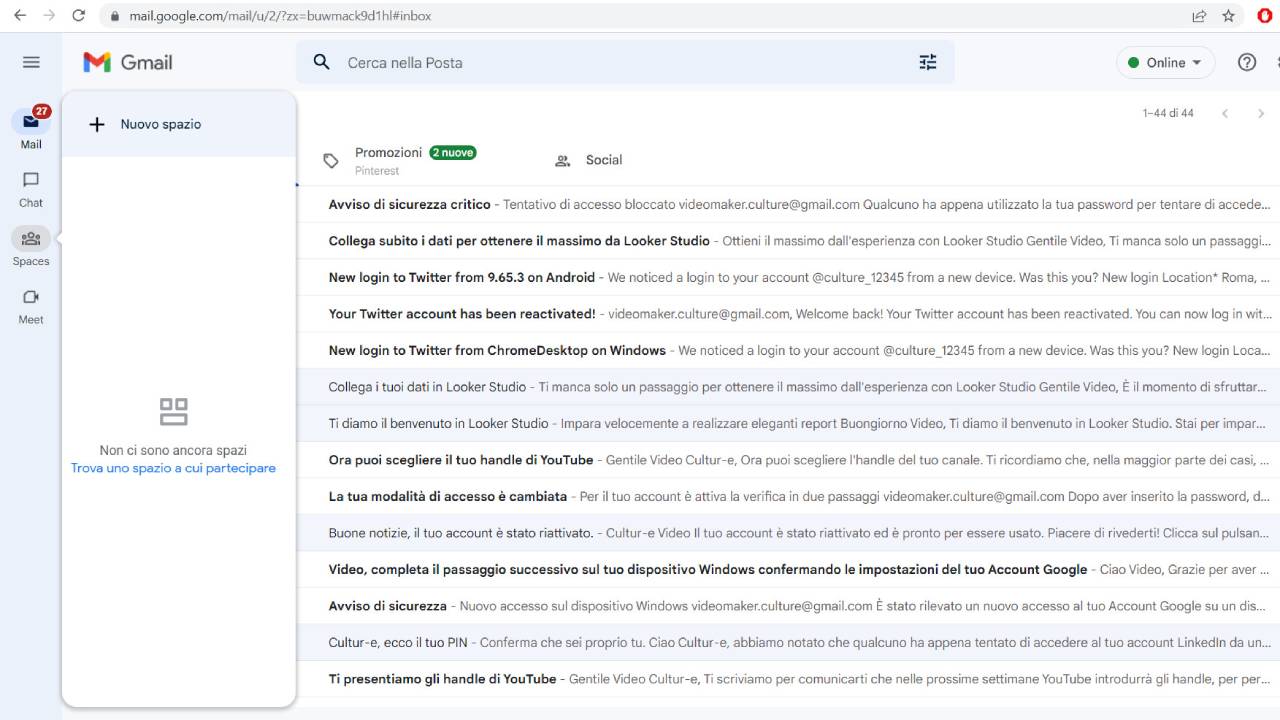Open email Avviso di sicurezza critico
This screenshot has height=720, width=1280.
pyautogui.click(x=788, y=204)
